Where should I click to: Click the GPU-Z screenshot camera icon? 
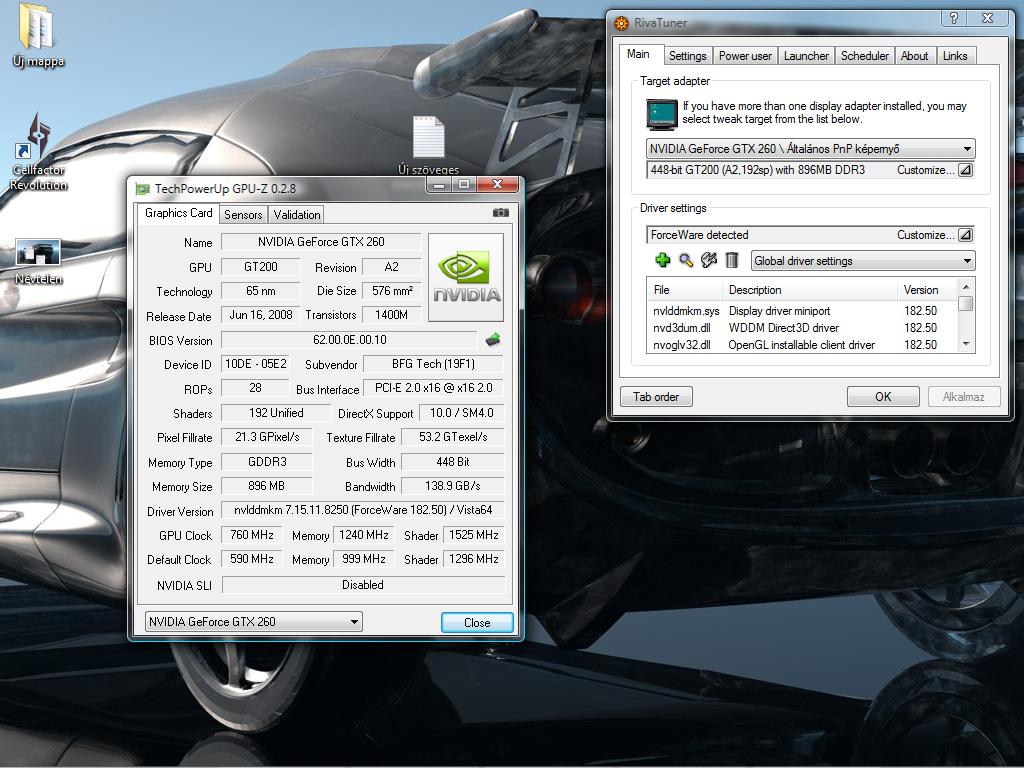coord(500,212)
